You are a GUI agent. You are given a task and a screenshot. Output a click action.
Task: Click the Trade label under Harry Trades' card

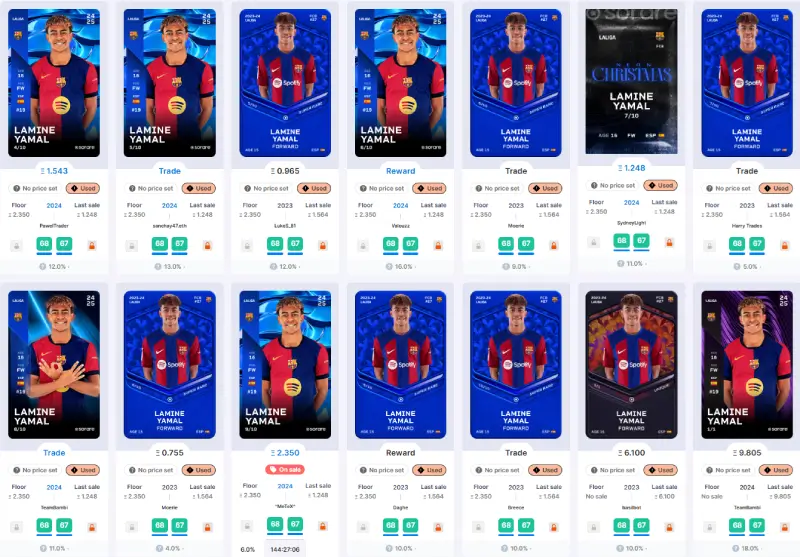pos(747,171)
